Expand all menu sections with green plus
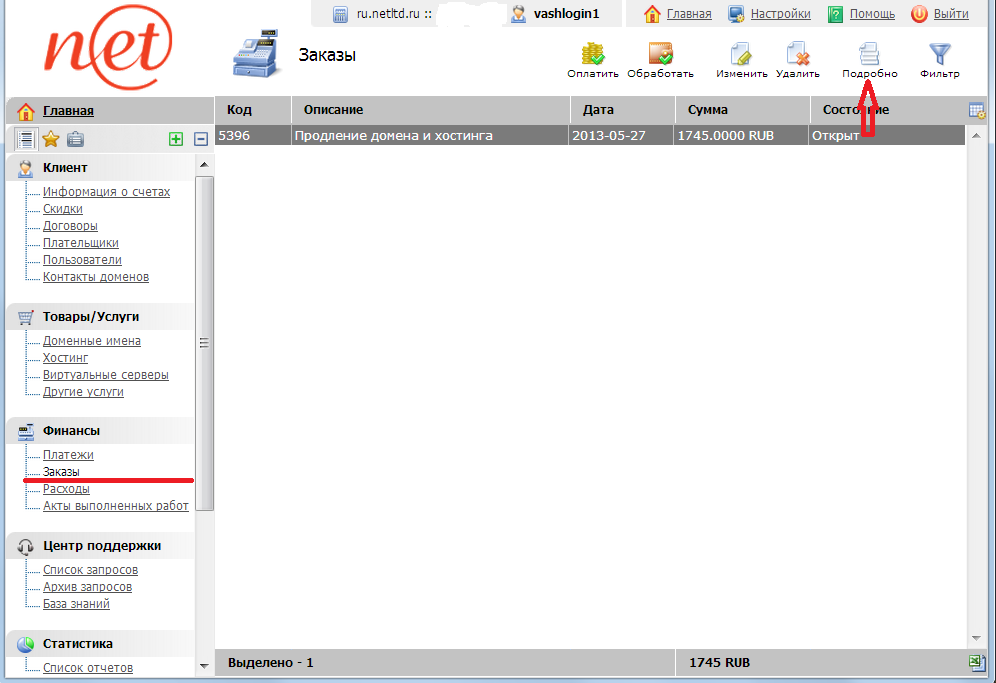The image size is (996, 683). (x=176, y=140)
